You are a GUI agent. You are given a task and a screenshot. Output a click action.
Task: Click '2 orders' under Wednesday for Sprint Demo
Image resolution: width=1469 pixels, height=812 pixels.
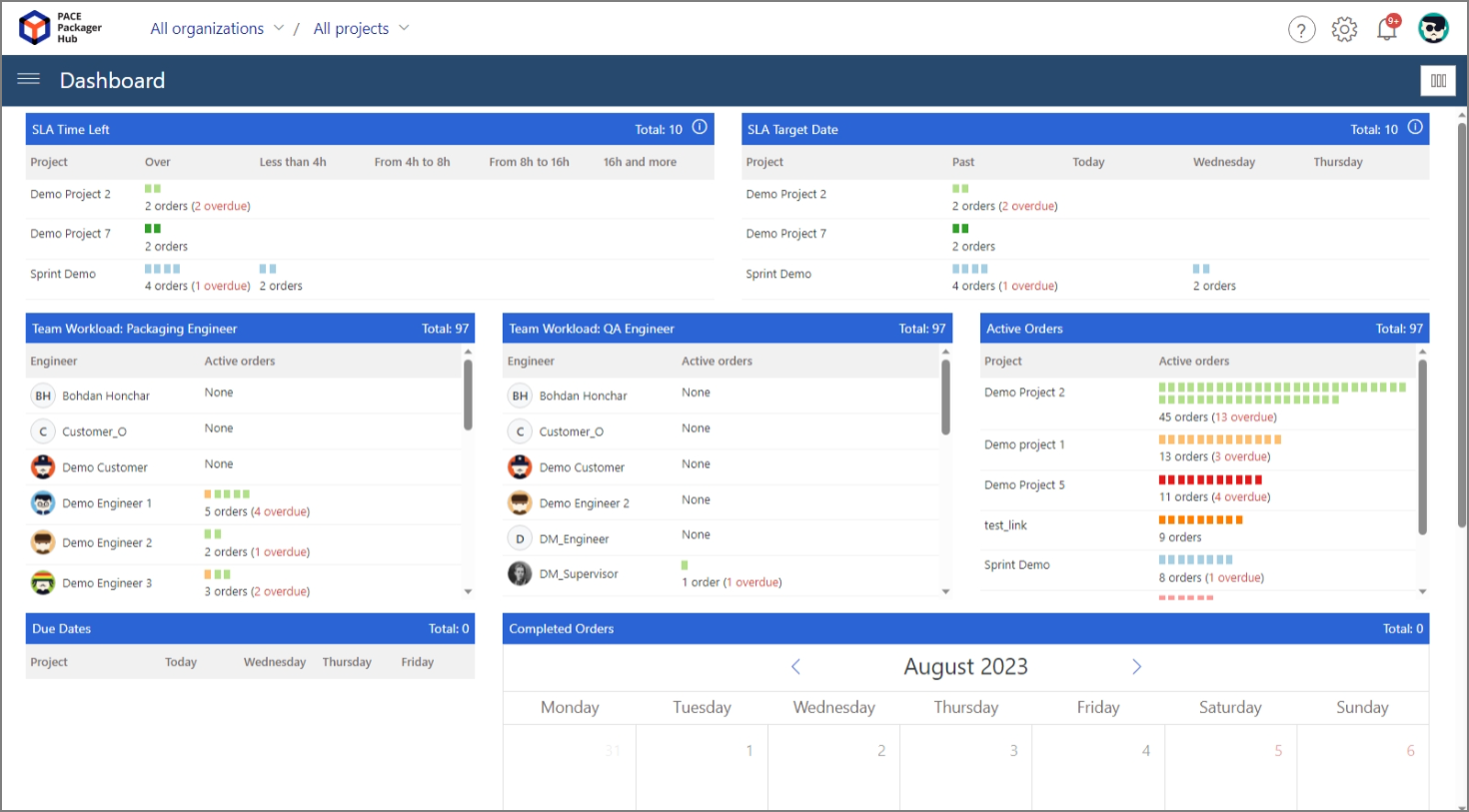point(1214,286)
